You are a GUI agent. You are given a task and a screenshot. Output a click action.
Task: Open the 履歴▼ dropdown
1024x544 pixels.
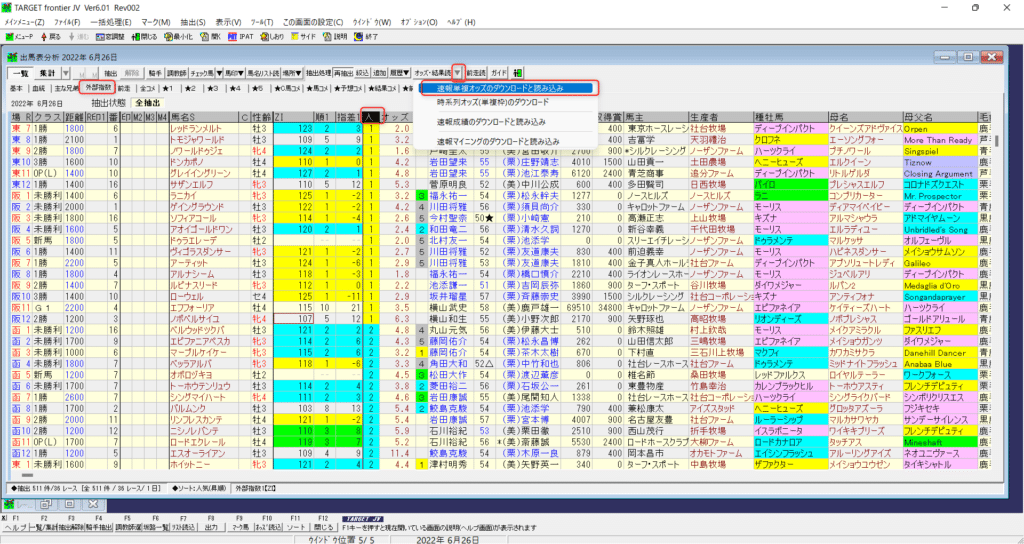point(400,72)
